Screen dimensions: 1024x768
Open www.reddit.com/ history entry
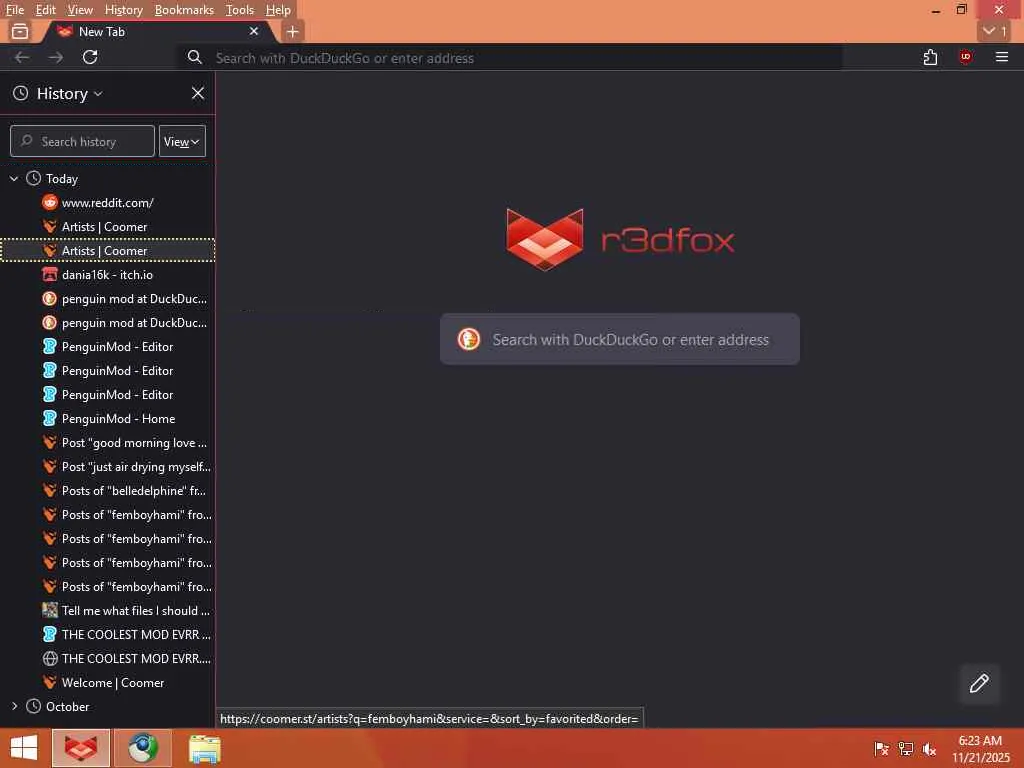pyautogui.click(x=108, y=202)
